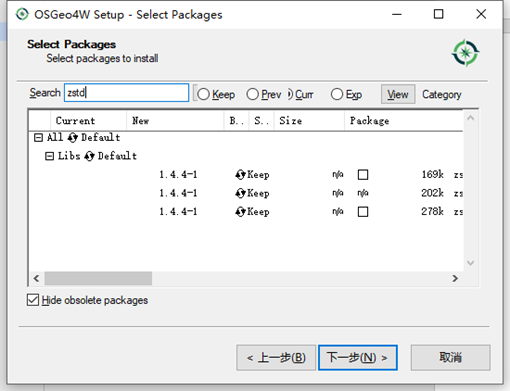Check source box on 169k package row

(x=363, y=175)
